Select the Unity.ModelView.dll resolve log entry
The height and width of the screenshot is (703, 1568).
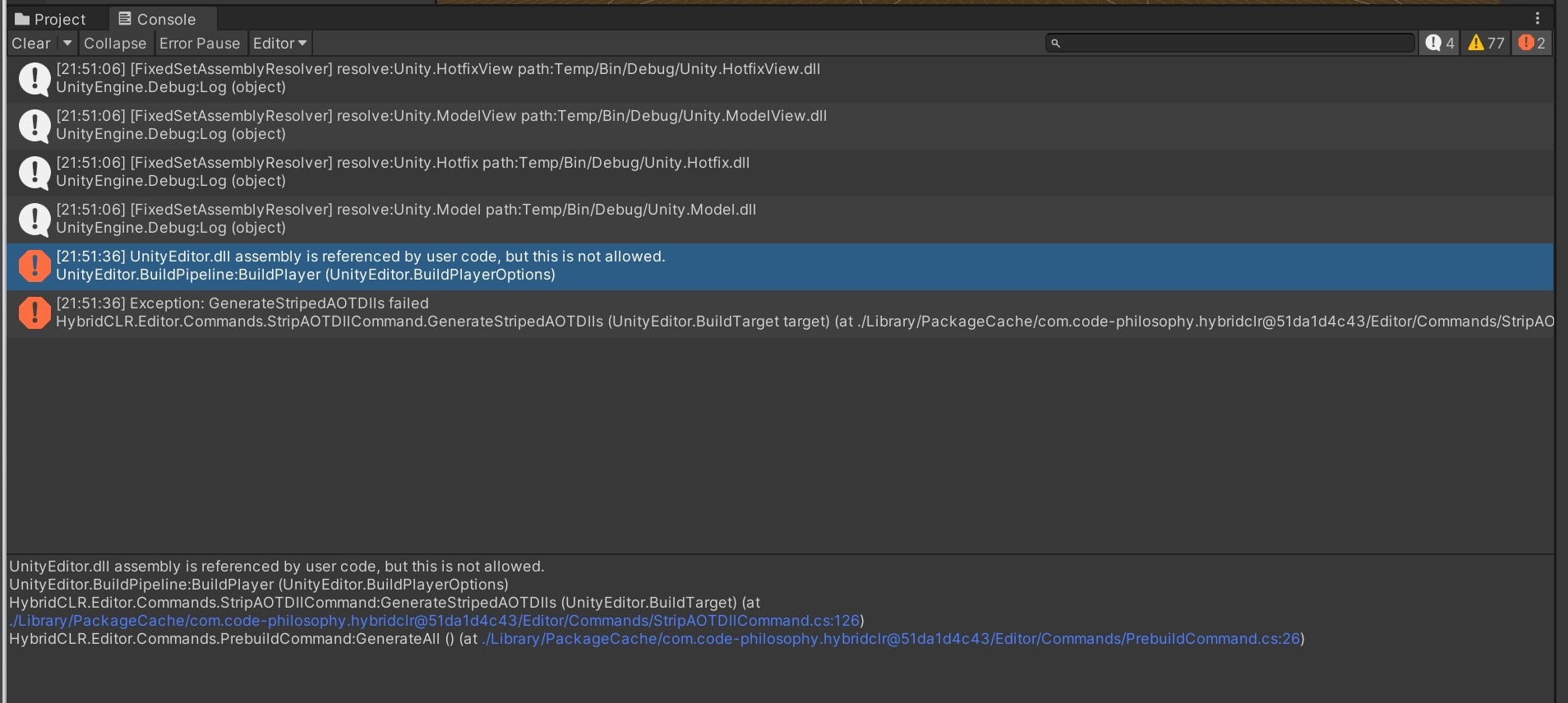click(780, 126)
